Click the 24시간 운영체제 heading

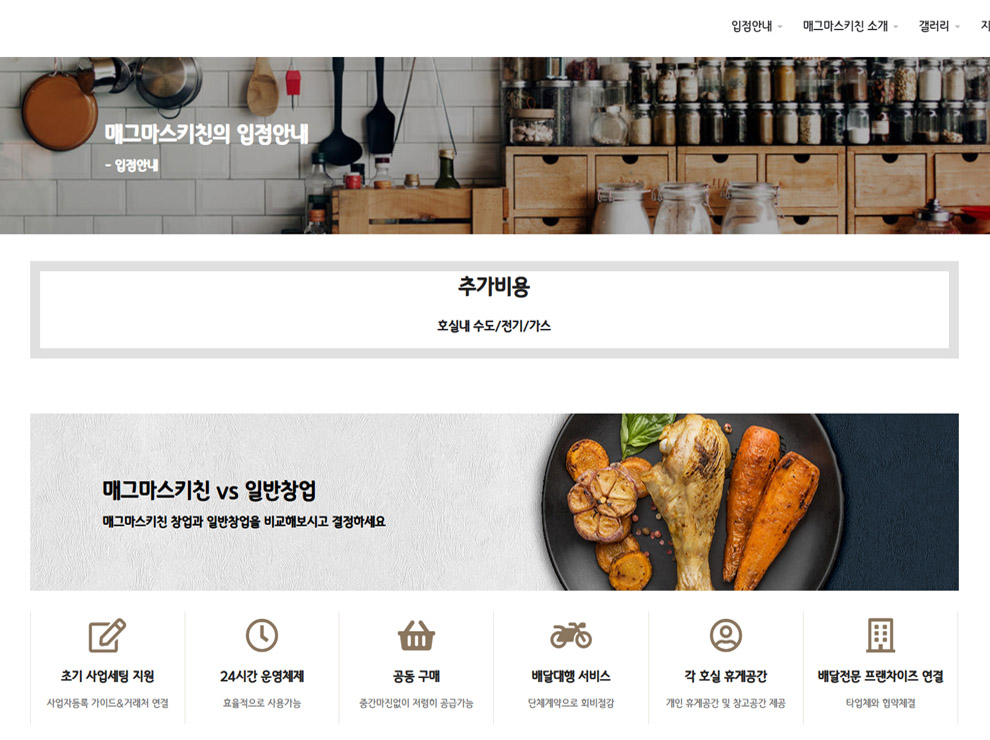coord(262,676)
